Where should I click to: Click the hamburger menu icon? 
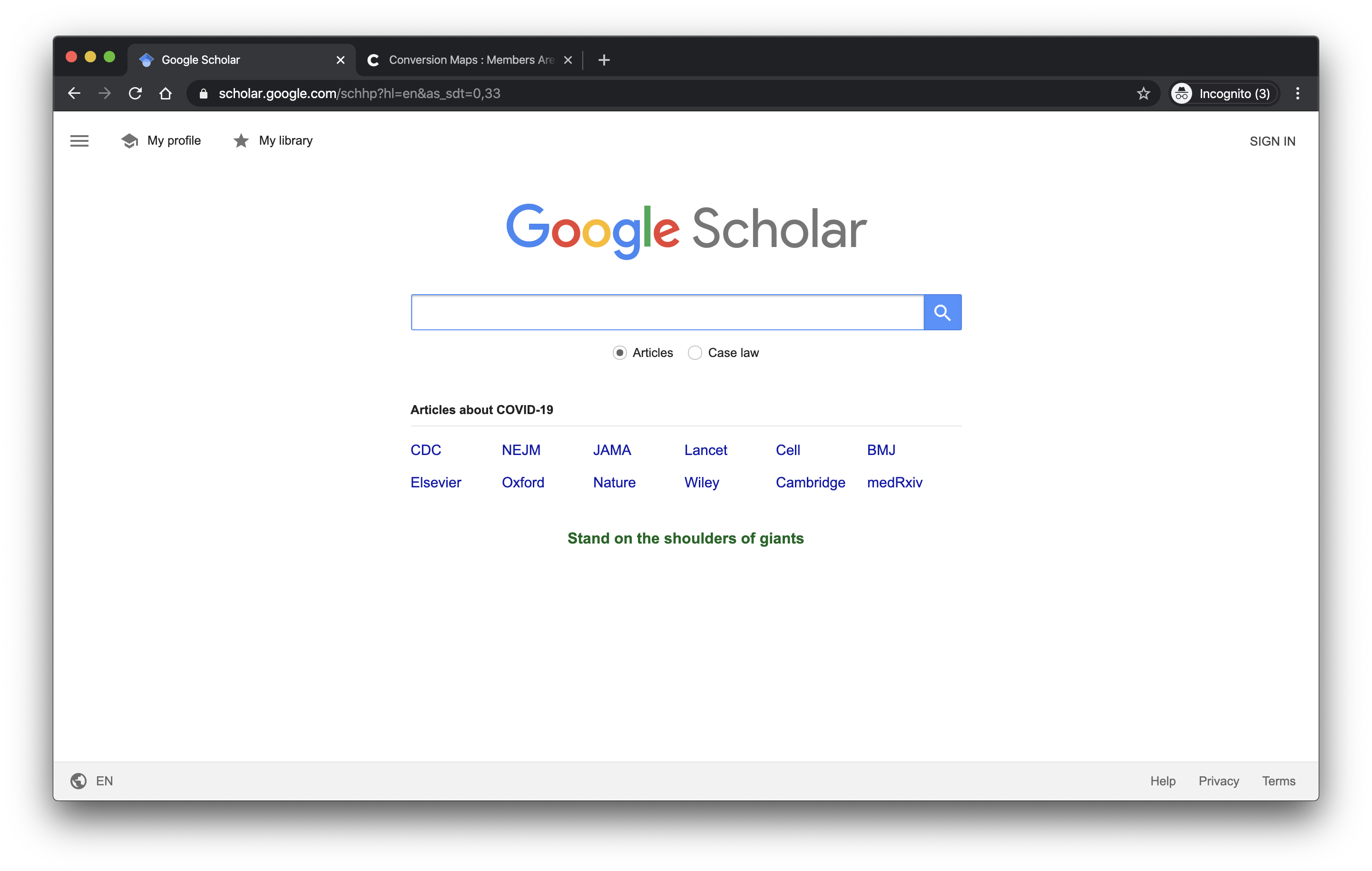[78, 140]
